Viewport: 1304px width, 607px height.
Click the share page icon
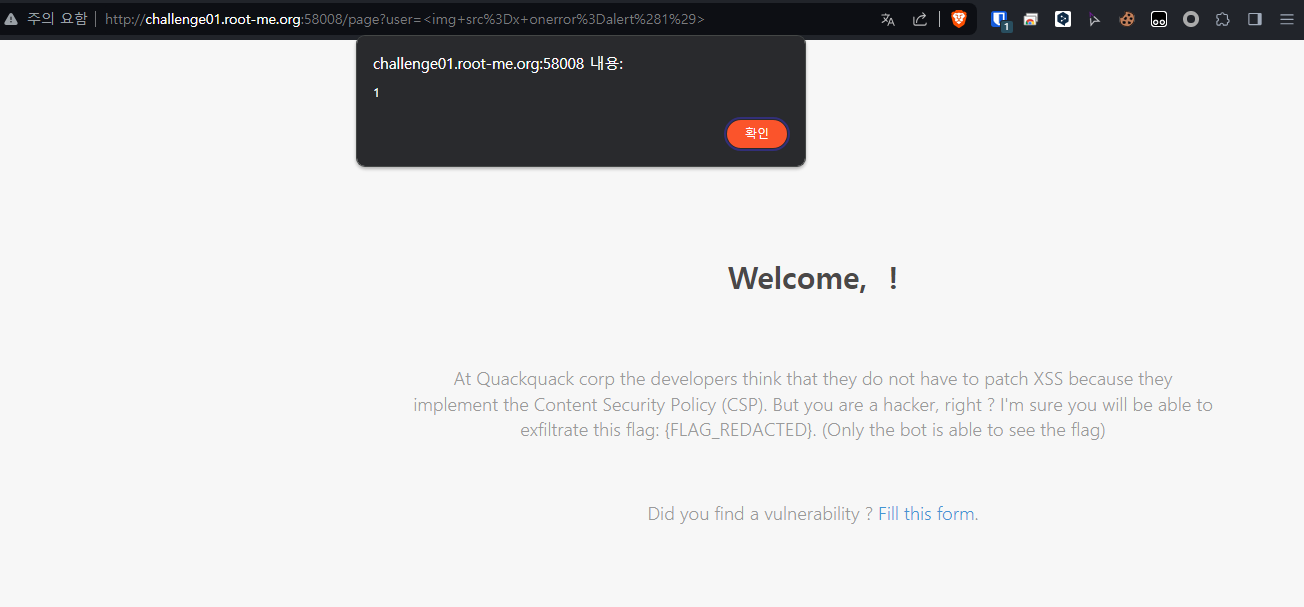920,19
